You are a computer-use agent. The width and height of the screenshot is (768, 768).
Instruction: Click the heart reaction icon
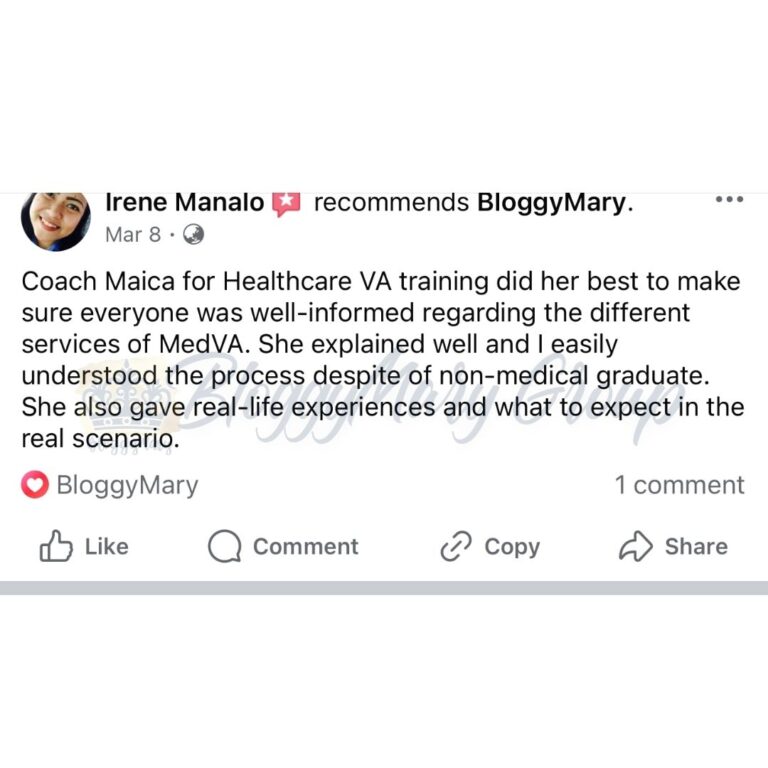click(x=35, y=486)
